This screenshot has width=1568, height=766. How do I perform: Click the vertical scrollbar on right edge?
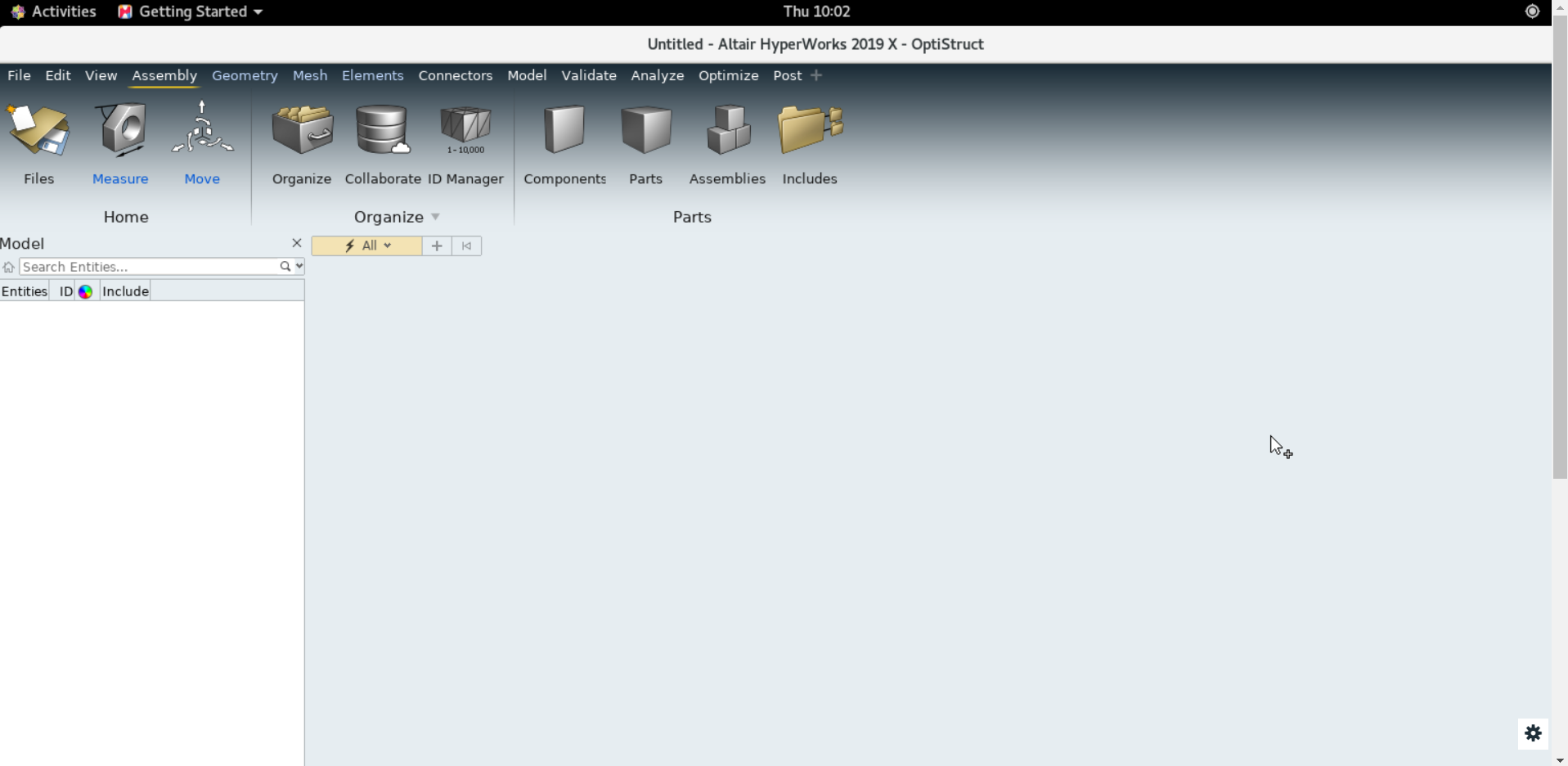1560,246
